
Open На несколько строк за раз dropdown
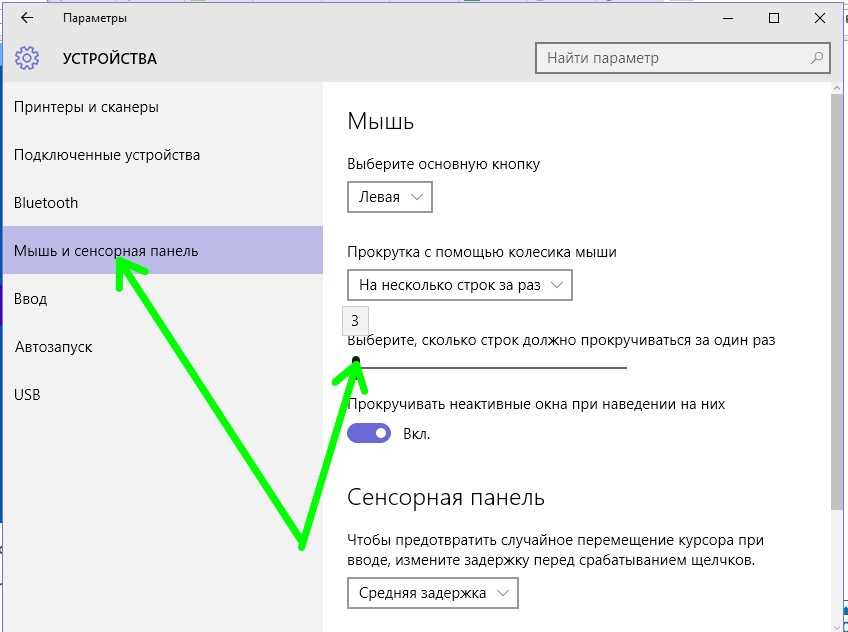coord(459,285)
